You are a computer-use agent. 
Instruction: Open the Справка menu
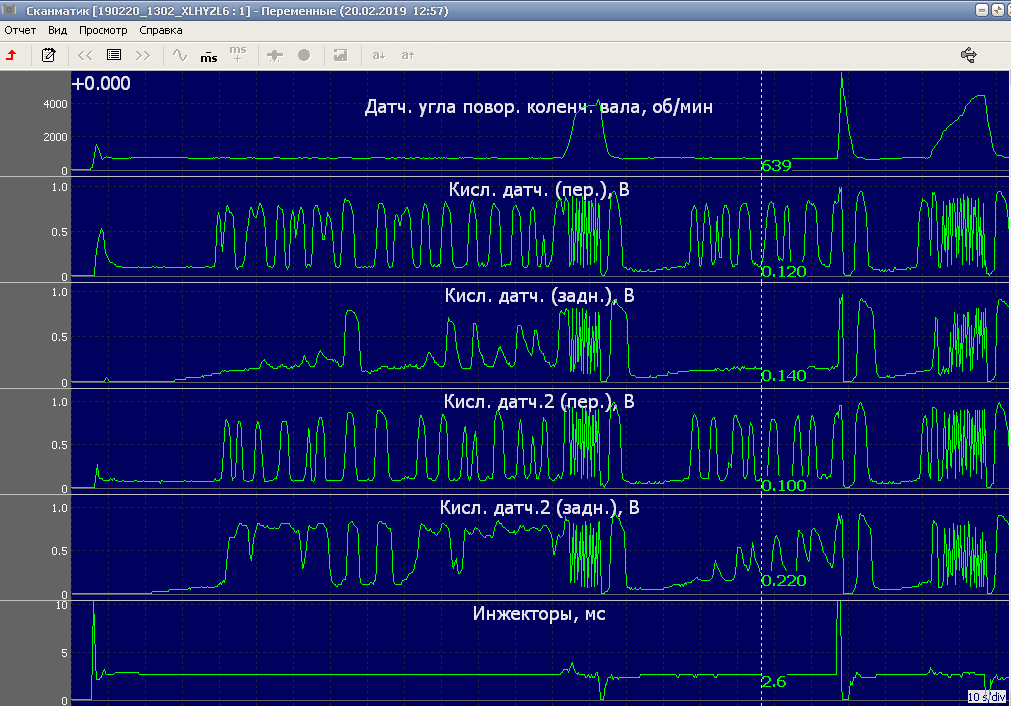[x=161, y=31]
